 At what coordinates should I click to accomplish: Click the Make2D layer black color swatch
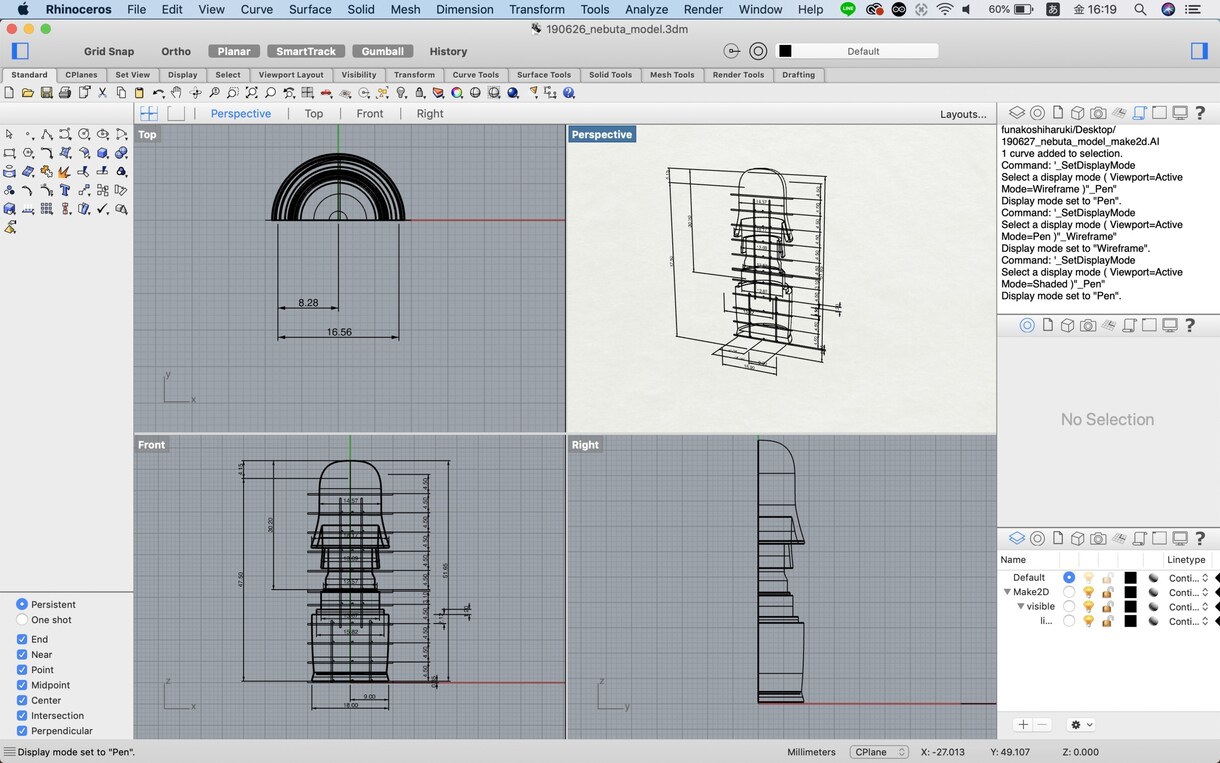point(1130,592)
